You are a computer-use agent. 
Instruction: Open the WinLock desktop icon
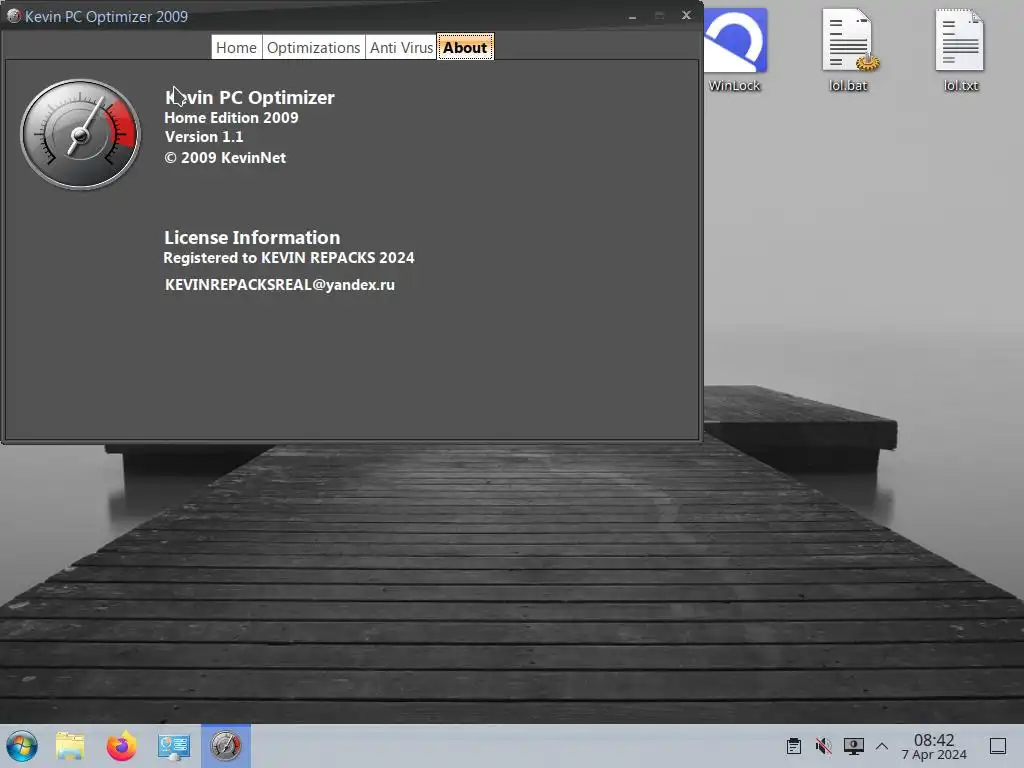point(735,51)
